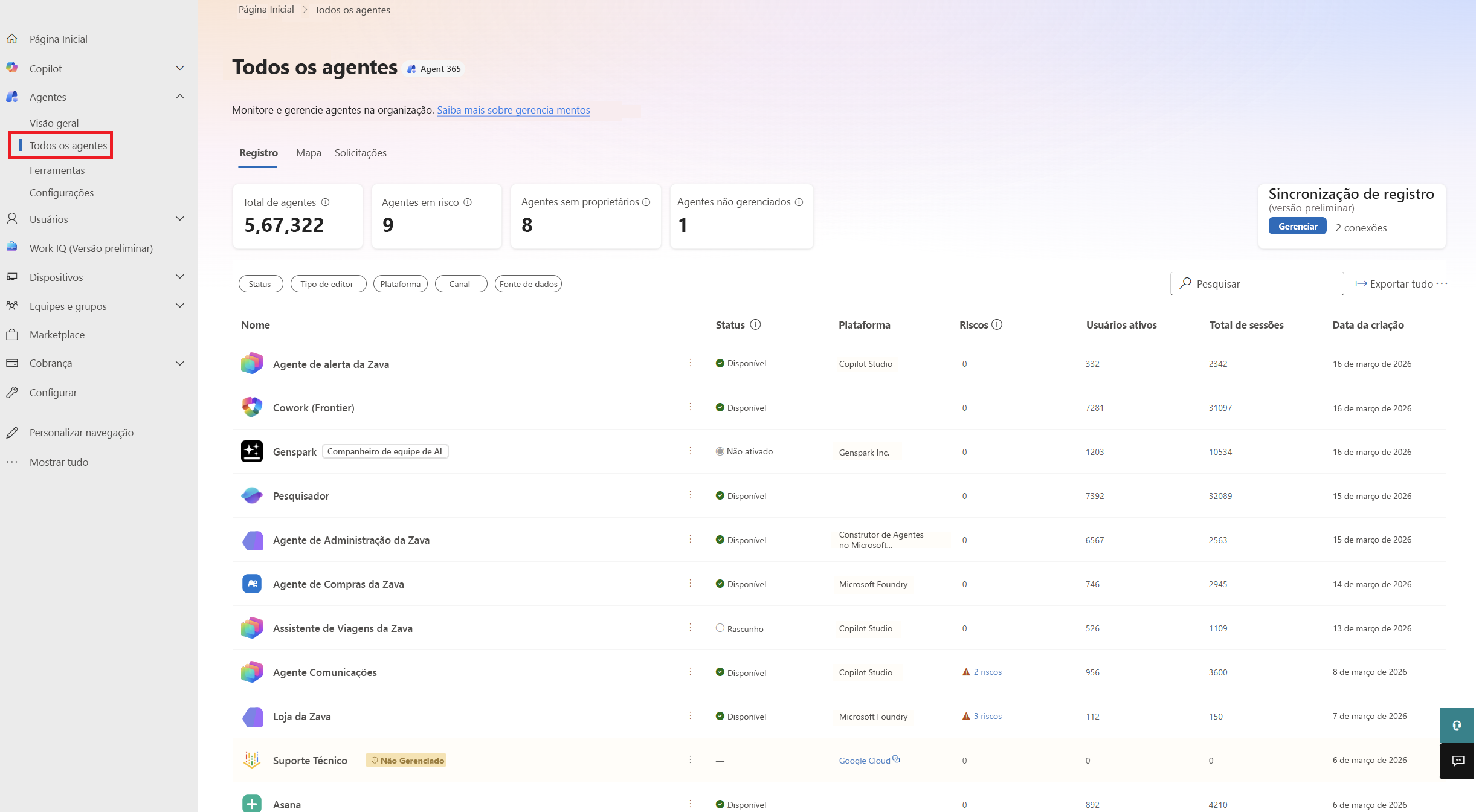Click info icon beside Riscos column header

997,324
